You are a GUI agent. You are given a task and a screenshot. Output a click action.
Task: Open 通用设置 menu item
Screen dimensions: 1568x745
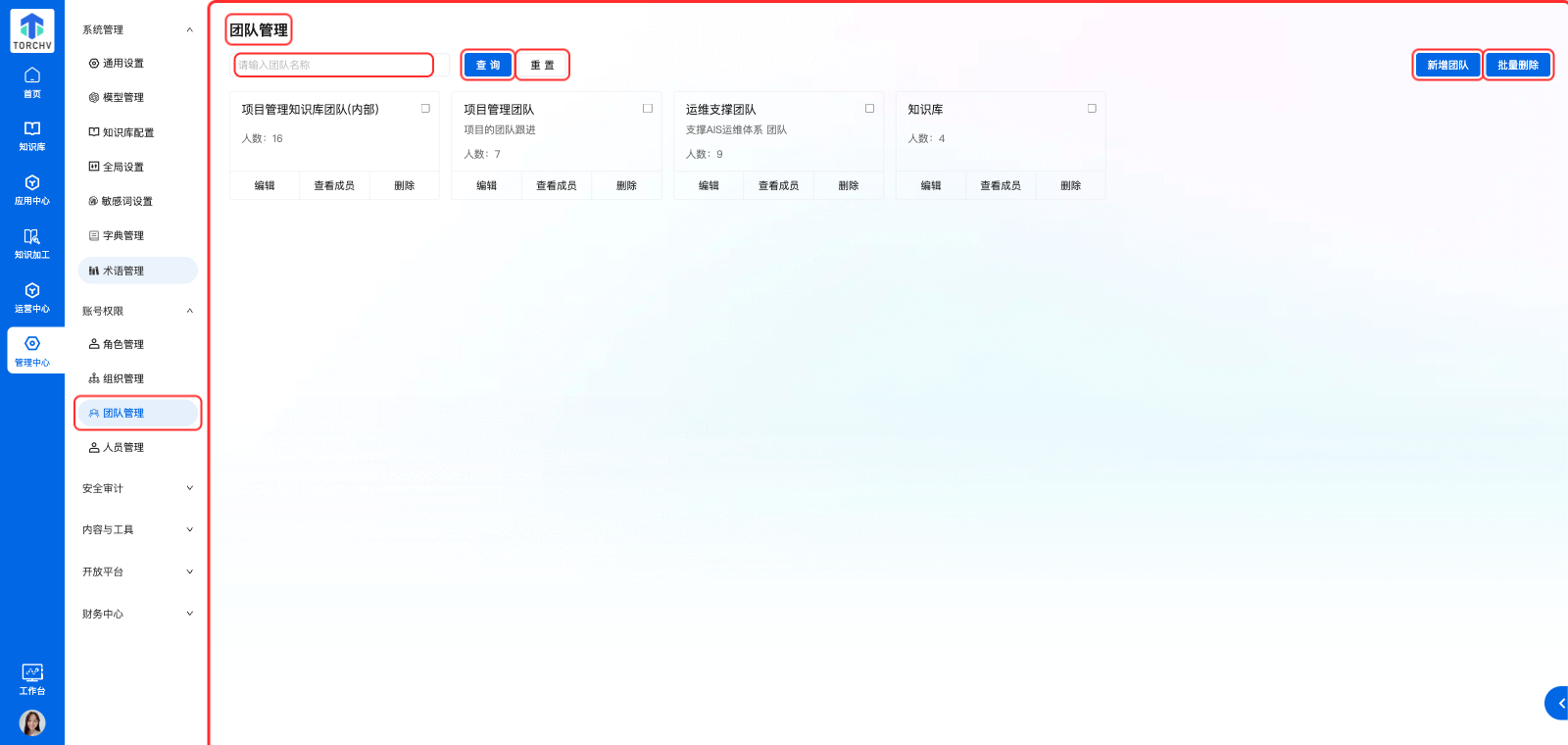pos(137,63)
